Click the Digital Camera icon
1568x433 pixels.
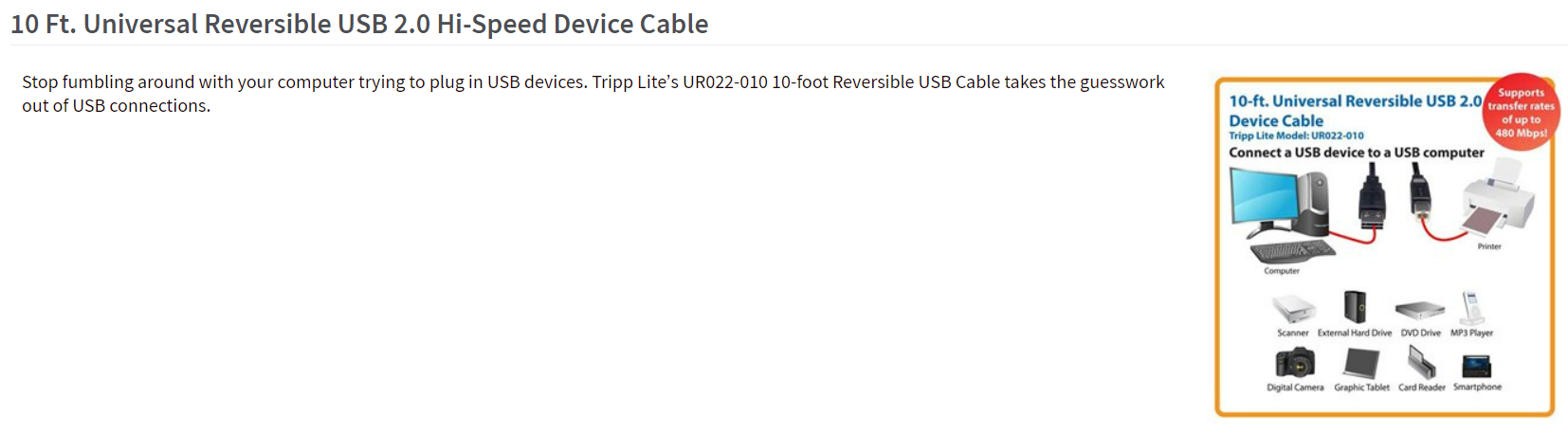(x=1295, y=363)
